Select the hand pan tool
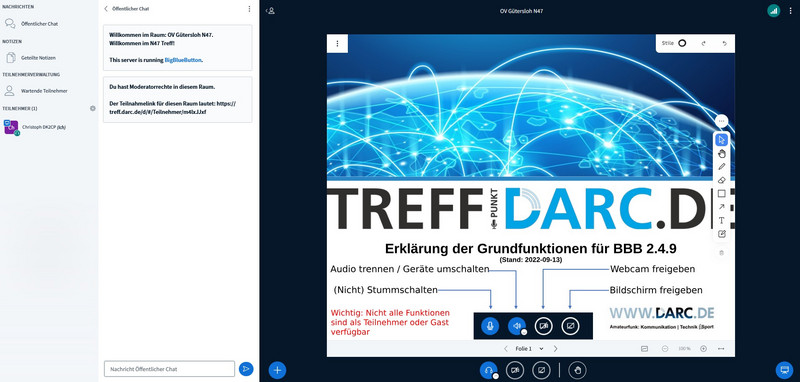The width and height of the screenshot is (800, 382). (x=721, y=153)
